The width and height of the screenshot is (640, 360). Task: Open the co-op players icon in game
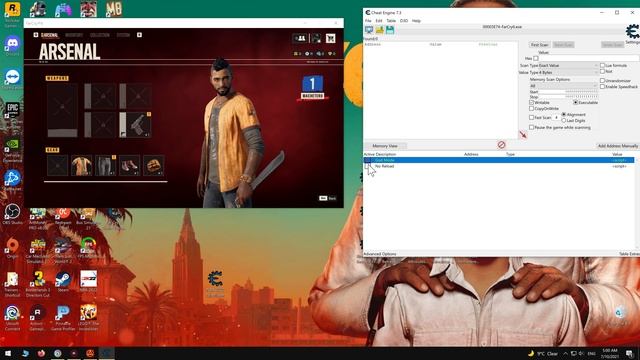coord(300,38)
